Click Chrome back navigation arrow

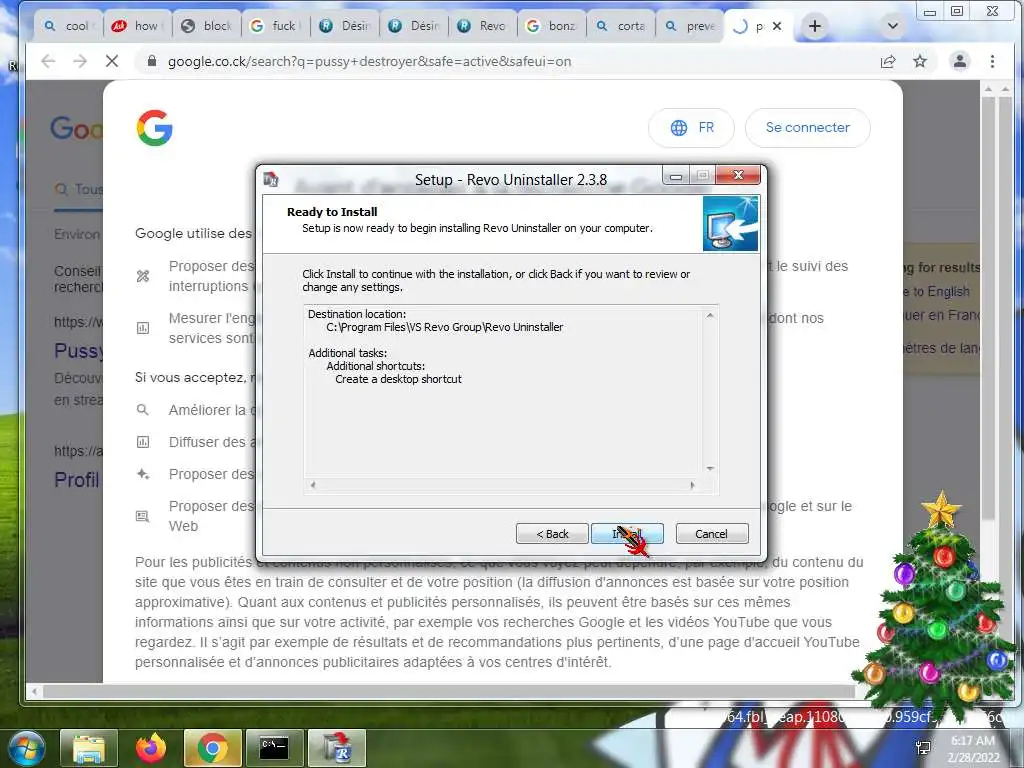pos(48,61)
